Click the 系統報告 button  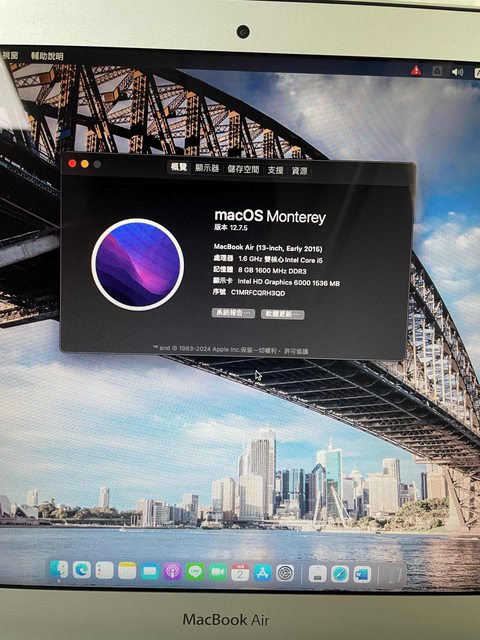click(233, 313)
